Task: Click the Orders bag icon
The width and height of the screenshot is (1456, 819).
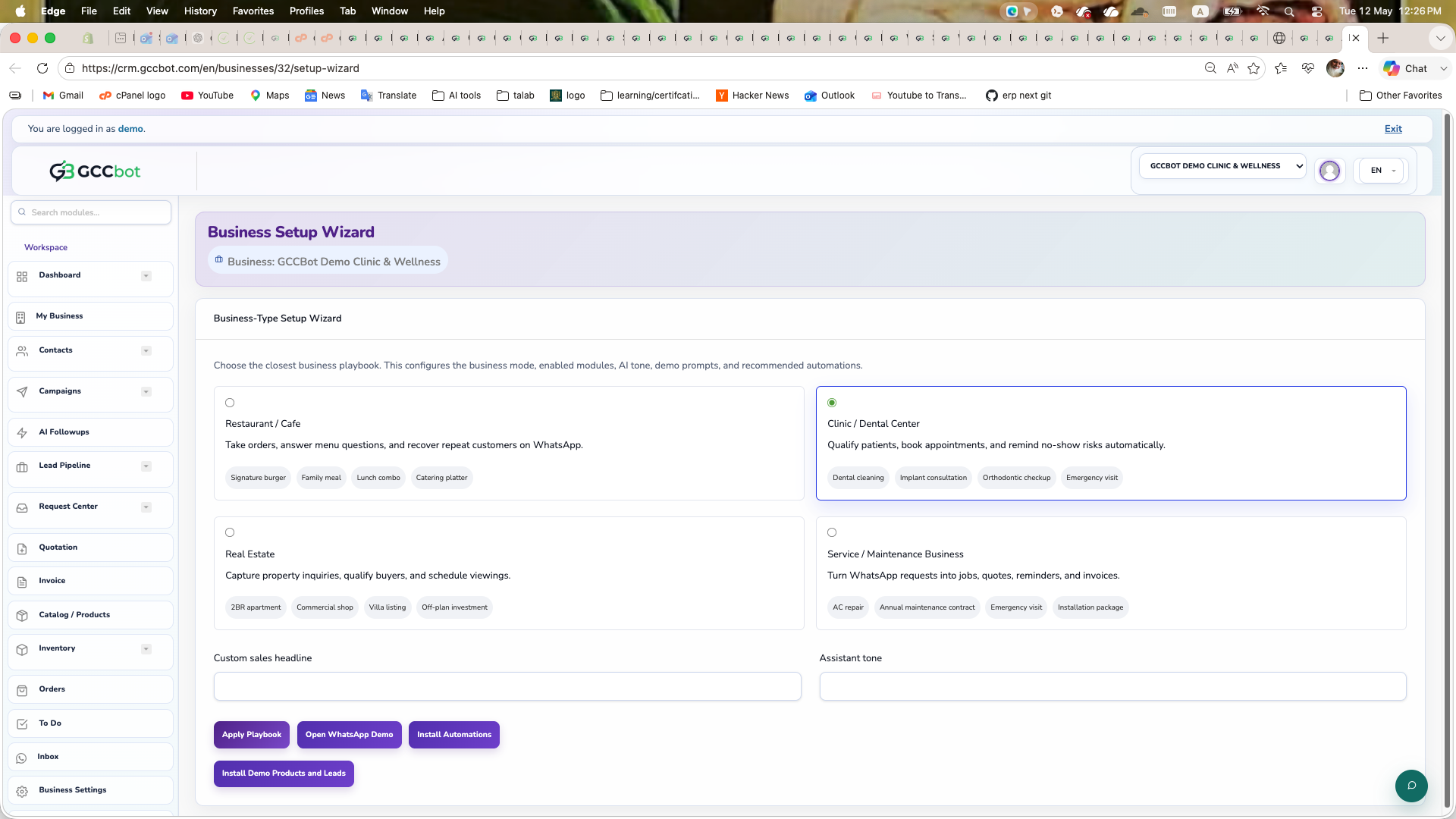Action: click(x=22, y=690)
